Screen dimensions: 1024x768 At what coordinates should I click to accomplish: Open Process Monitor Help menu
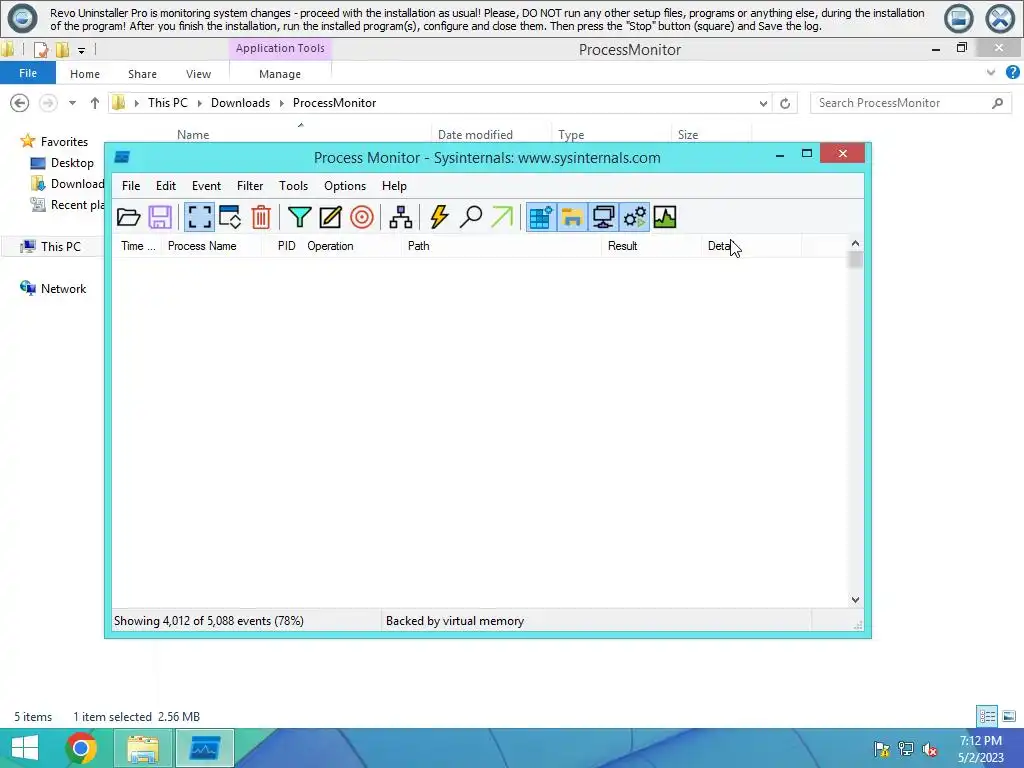tap(394, 186)
